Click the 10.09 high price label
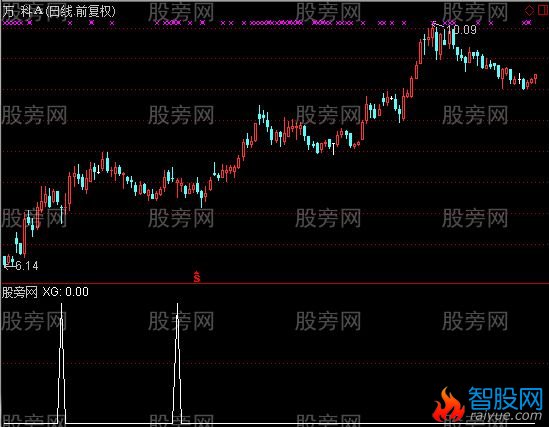Viewport: 549px width, 427px height. (x=462, y=30)
